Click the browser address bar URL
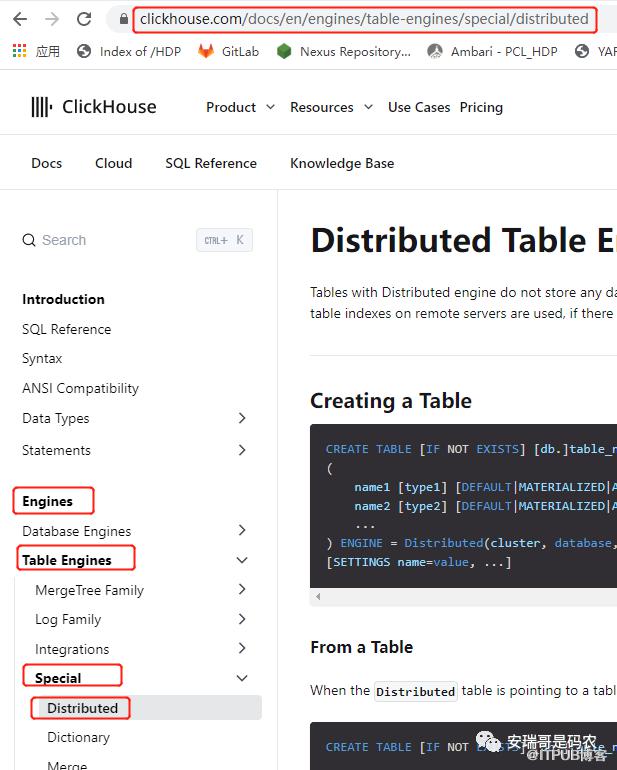Image resolution: width=617 pixels, height=770 pixels. coord(364,19)
